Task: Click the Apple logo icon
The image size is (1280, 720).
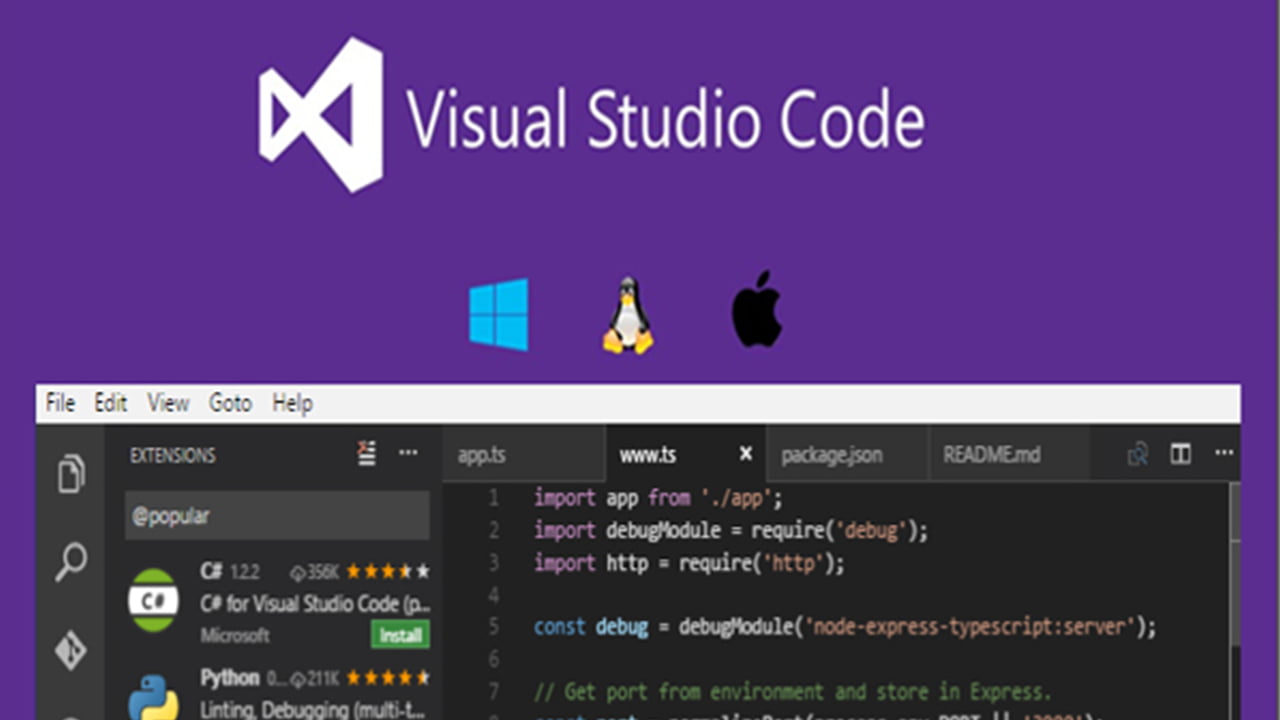Action: [756, 308]
